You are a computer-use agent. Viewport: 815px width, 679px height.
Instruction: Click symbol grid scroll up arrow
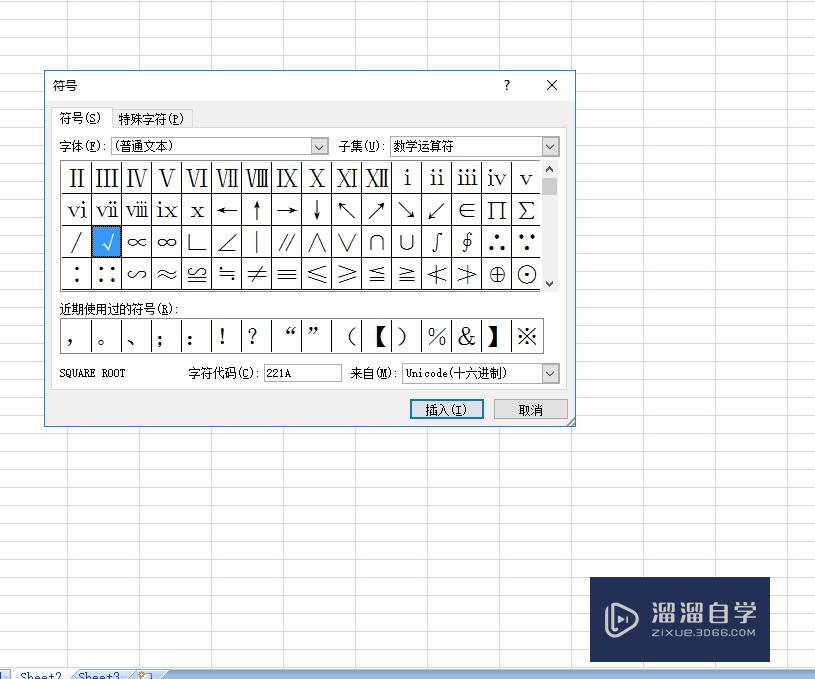(549, 169)
